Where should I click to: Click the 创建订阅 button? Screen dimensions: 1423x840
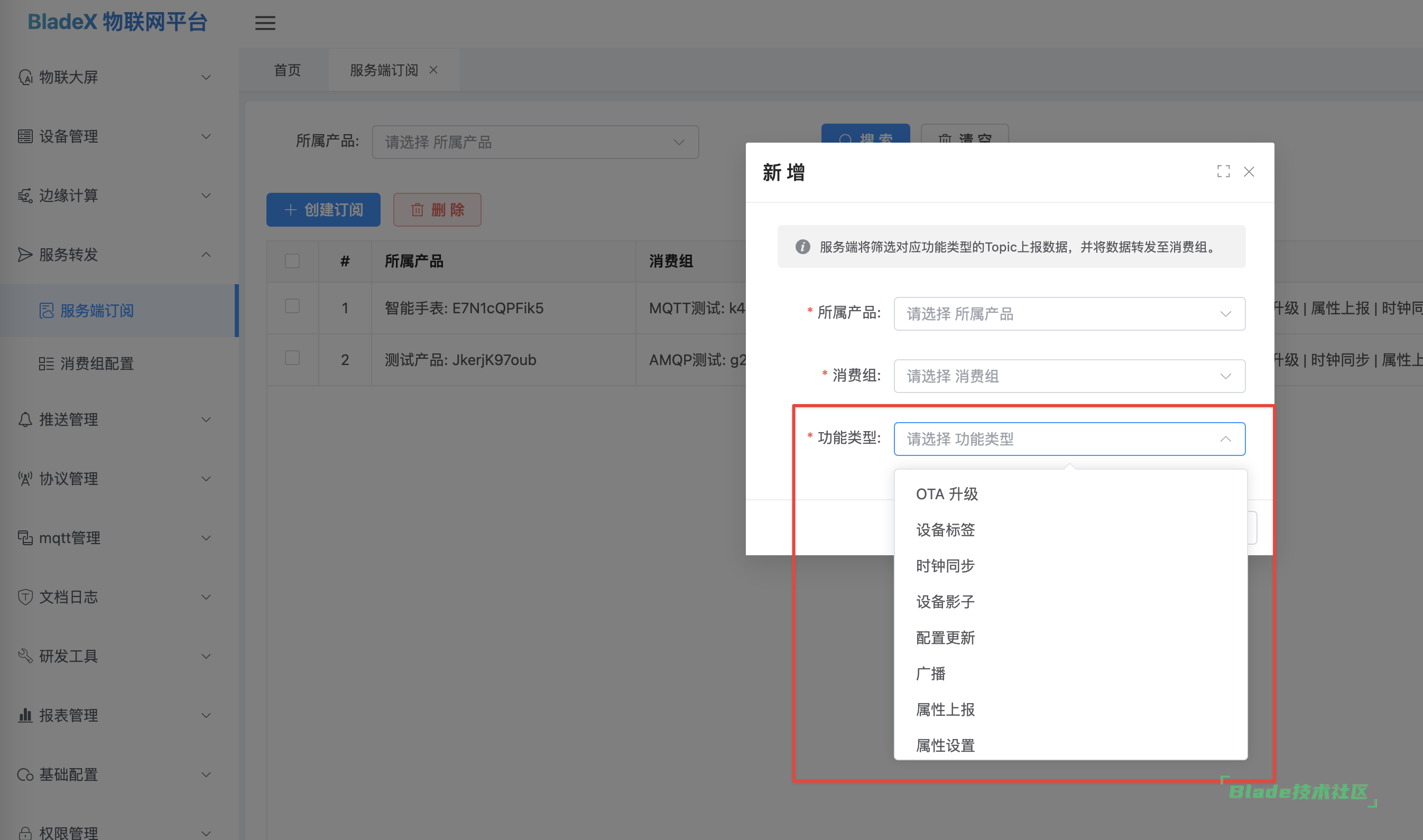(x=324, y=210)
